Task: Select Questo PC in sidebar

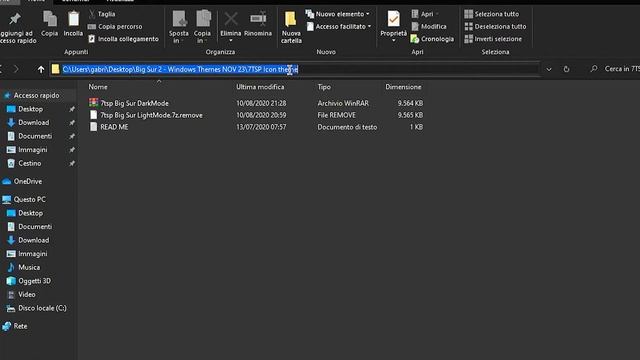Action: (29, 199)
